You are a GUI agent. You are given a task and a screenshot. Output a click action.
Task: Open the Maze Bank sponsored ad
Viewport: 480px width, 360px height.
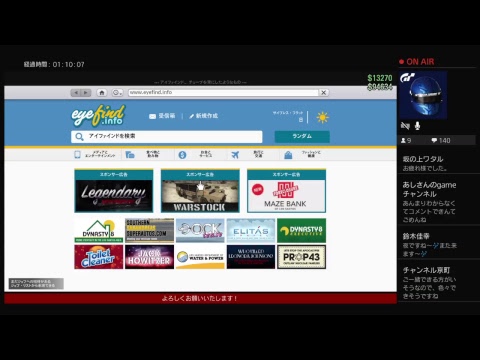[286, 191]
